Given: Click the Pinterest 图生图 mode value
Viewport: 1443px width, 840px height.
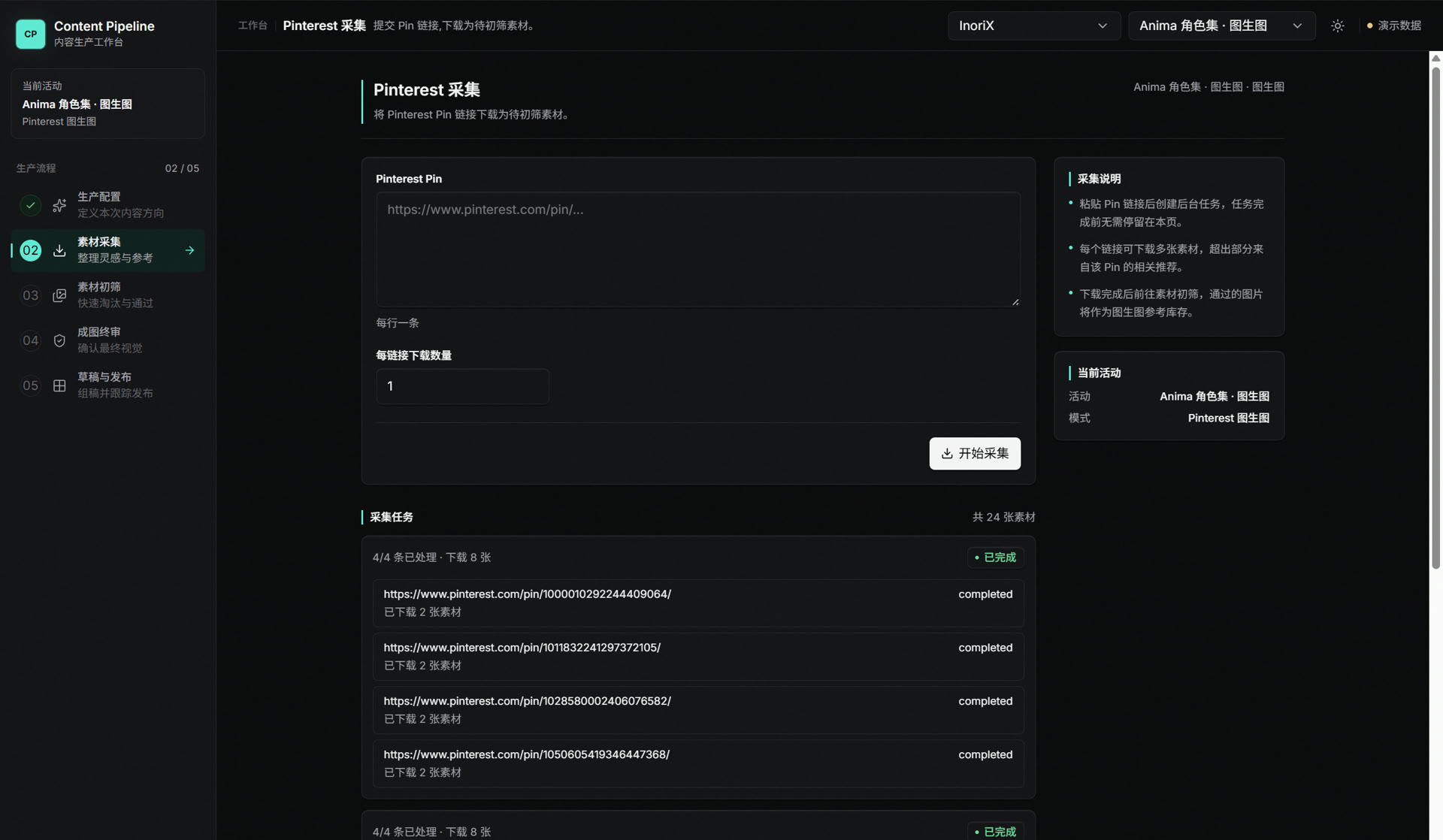Looking at the screenshot, I should click(x=1228, y=418).
